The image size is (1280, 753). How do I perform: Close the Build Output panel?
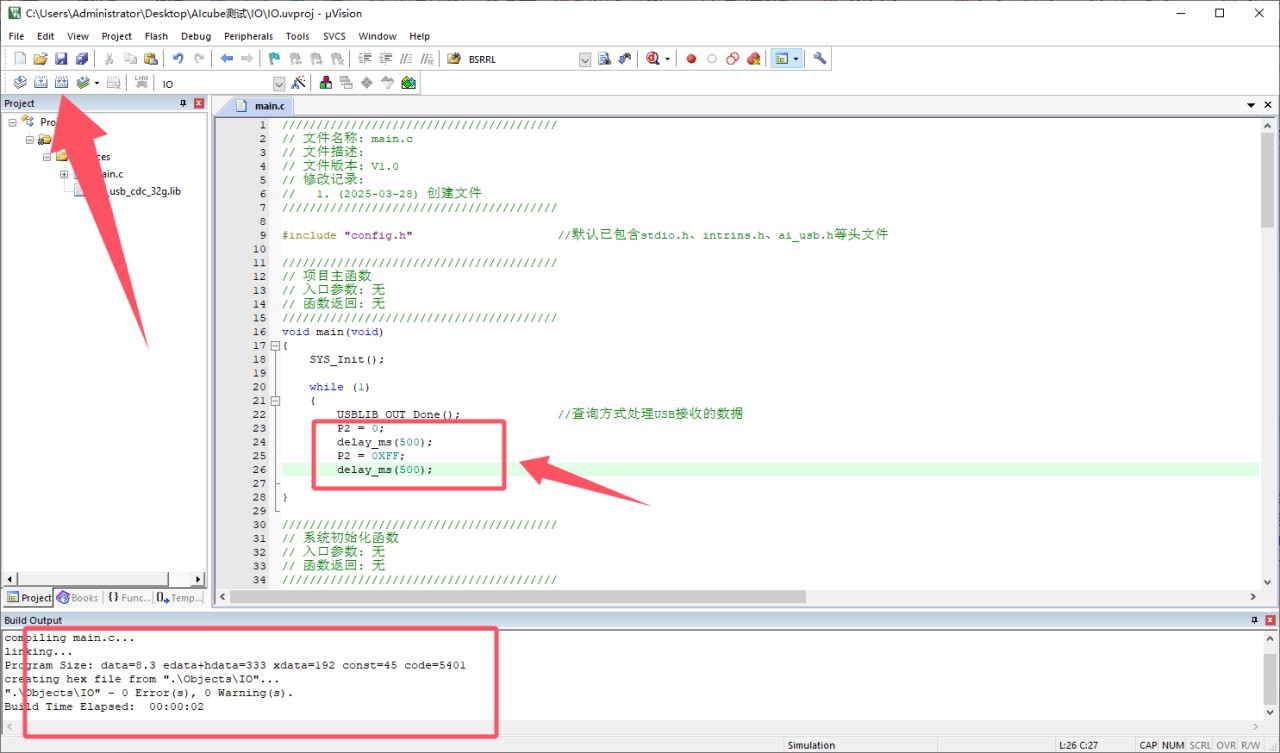pyautogui.click(x=1270, y=620)
